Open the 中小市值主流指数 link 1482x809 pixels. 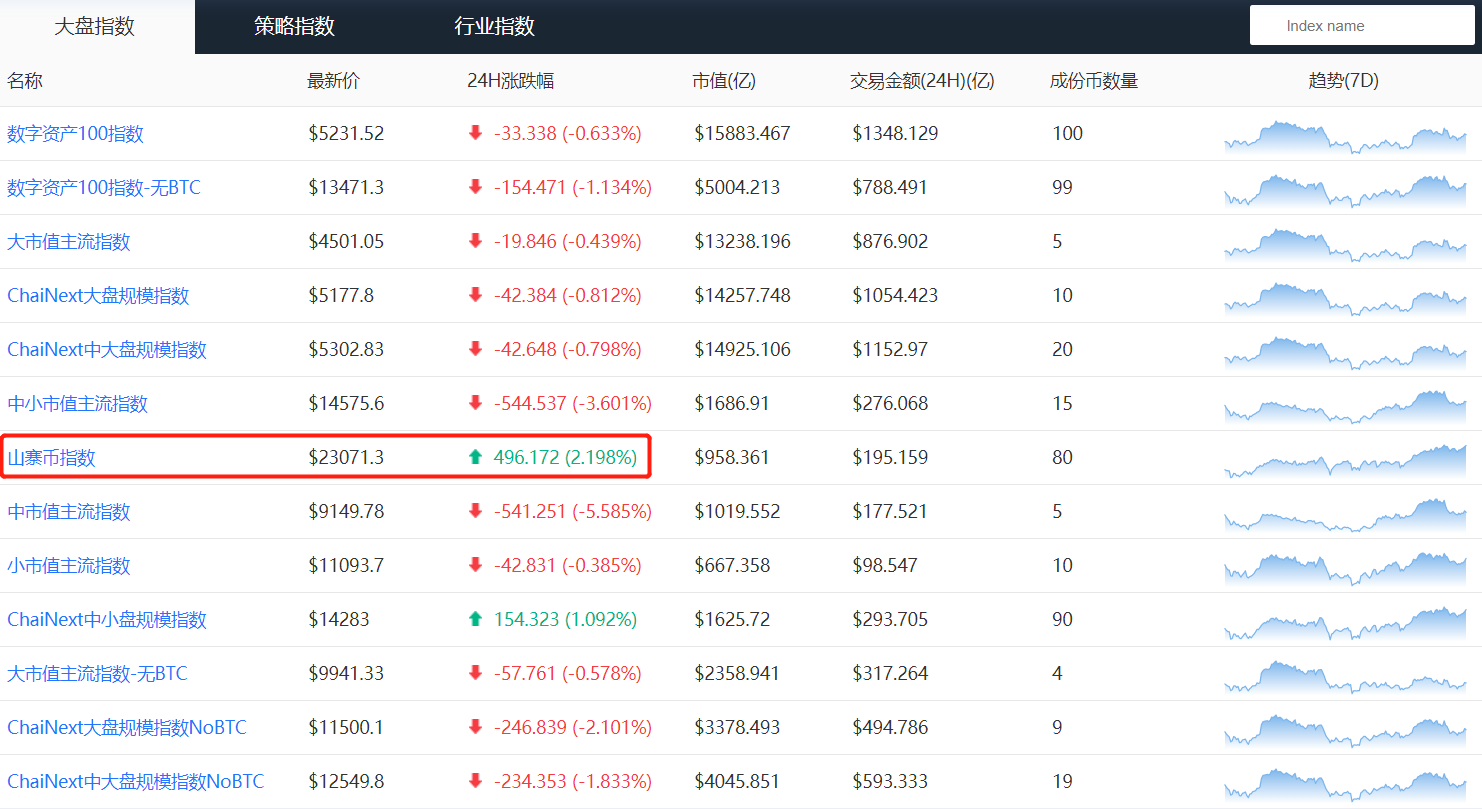[78, 404]
